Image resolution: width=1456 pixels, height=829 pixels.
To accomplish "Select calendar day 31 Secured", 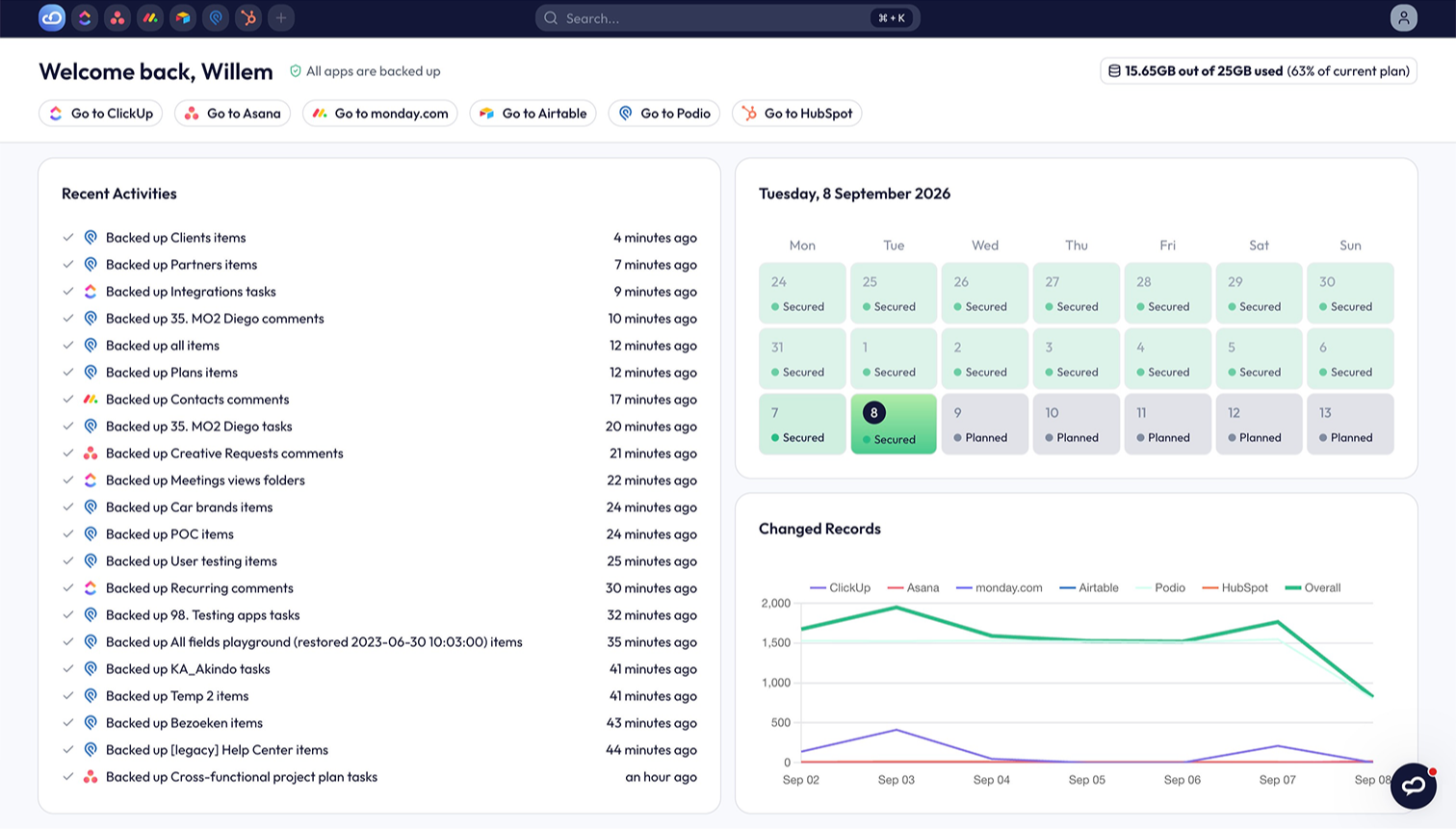I will pyautogui.click(x=802, y=358).
